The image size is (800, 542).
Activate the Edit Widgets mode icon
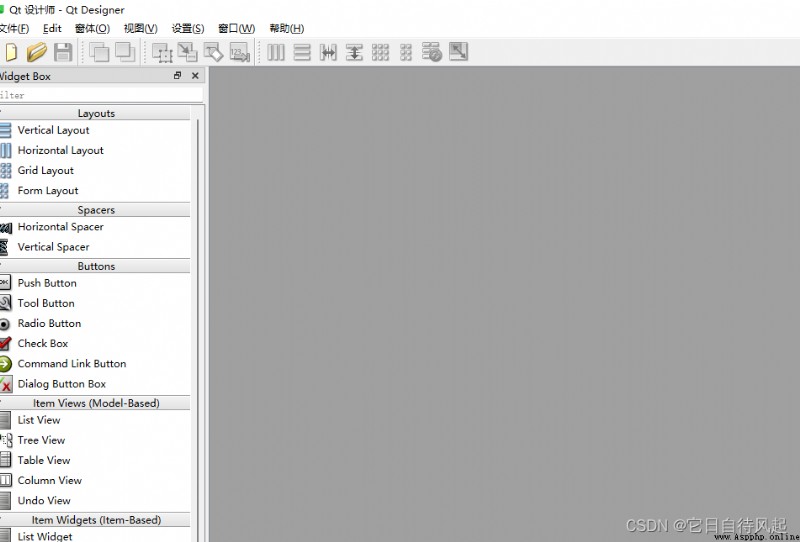click(162, 52)
